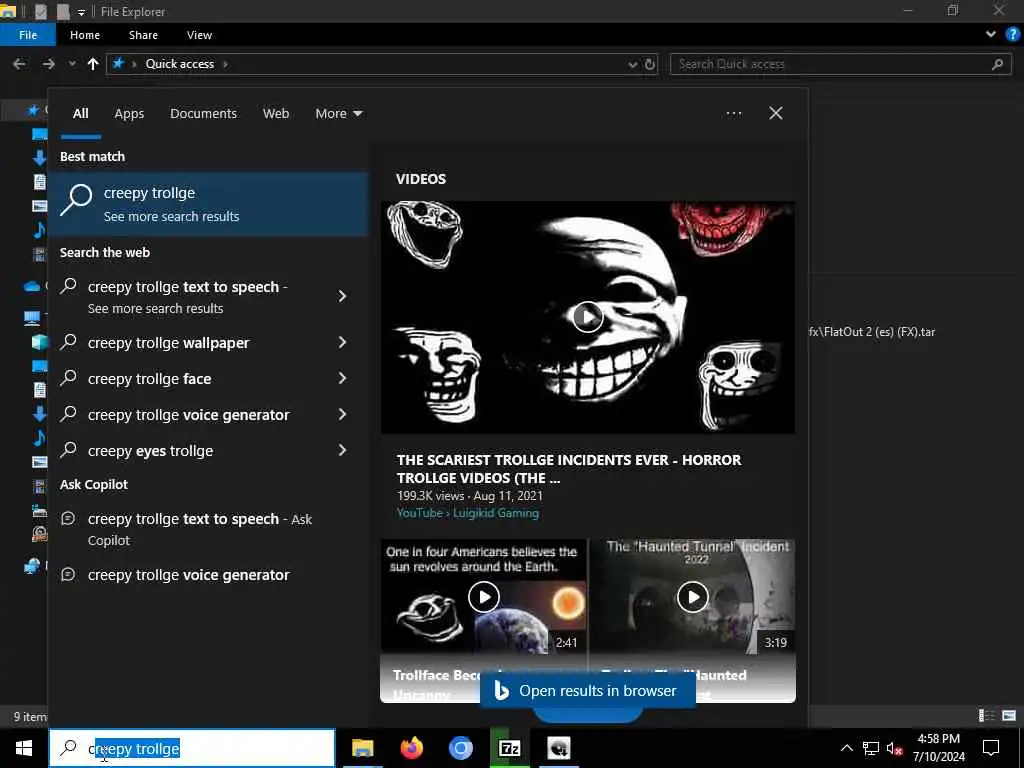Open the Windows Start menu
This screenshot has width=1024, height=768.
click(x=24, y=748)
